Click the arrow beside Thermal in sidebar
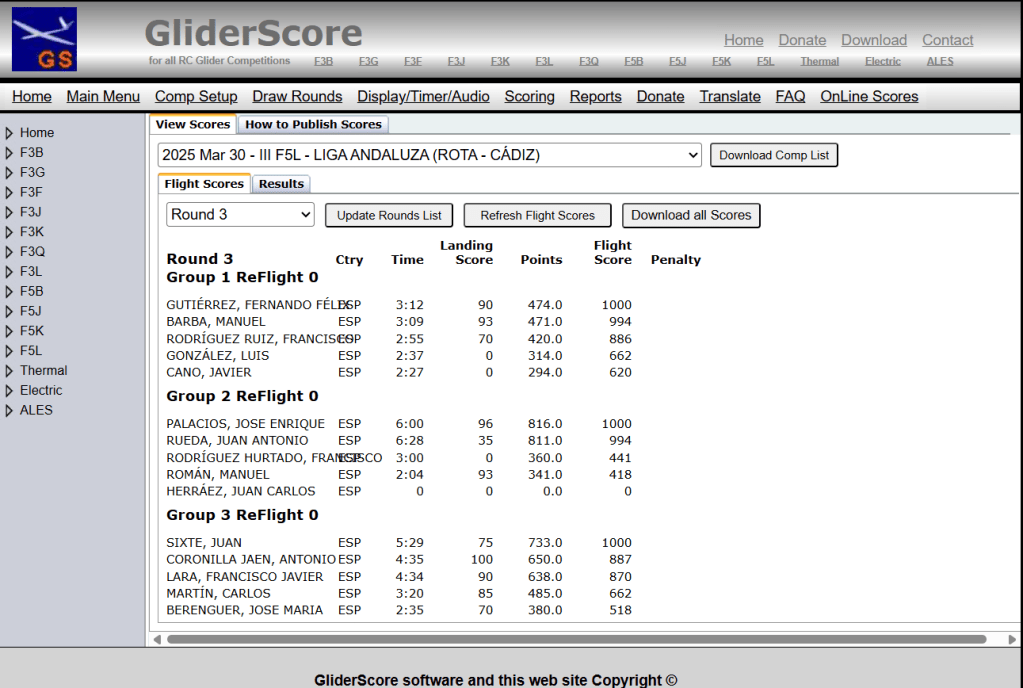 9,371
